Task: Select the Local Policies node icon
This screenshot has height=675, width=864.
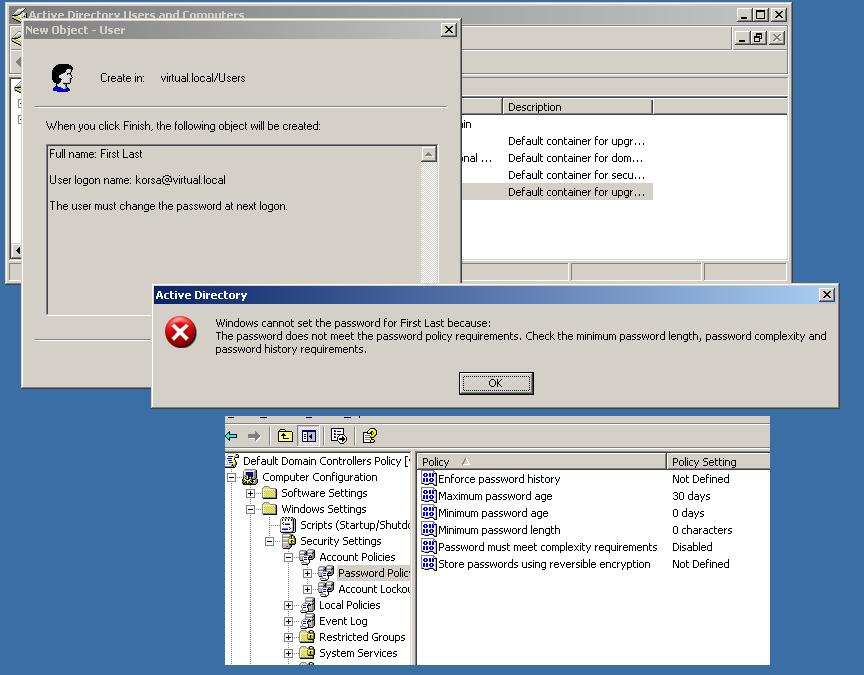Action: tap(307, 604)
